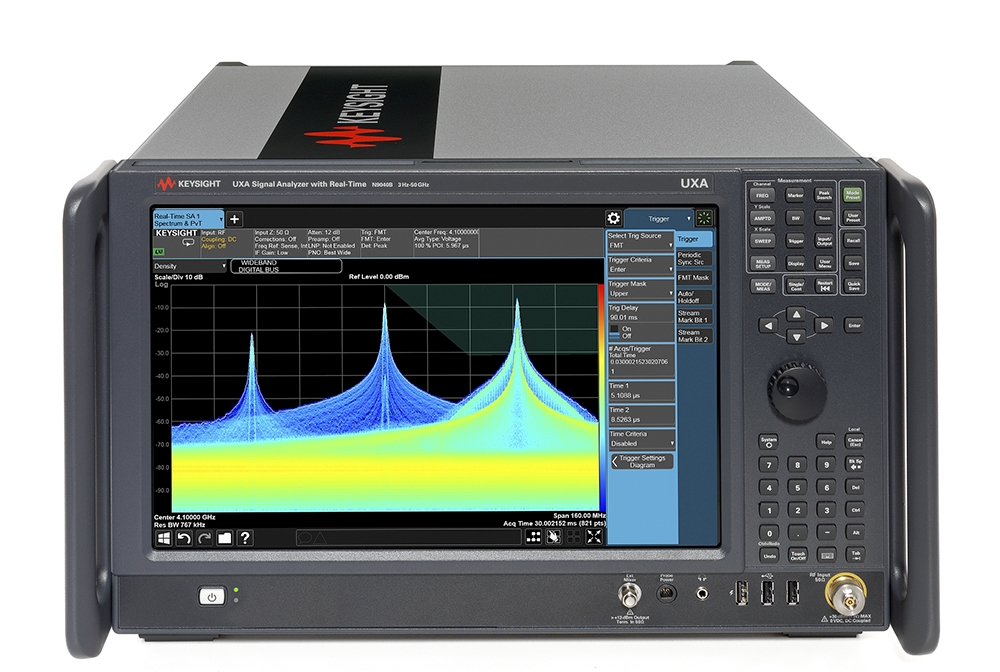Select the FMT Mask tab

(x=693, y=278)
